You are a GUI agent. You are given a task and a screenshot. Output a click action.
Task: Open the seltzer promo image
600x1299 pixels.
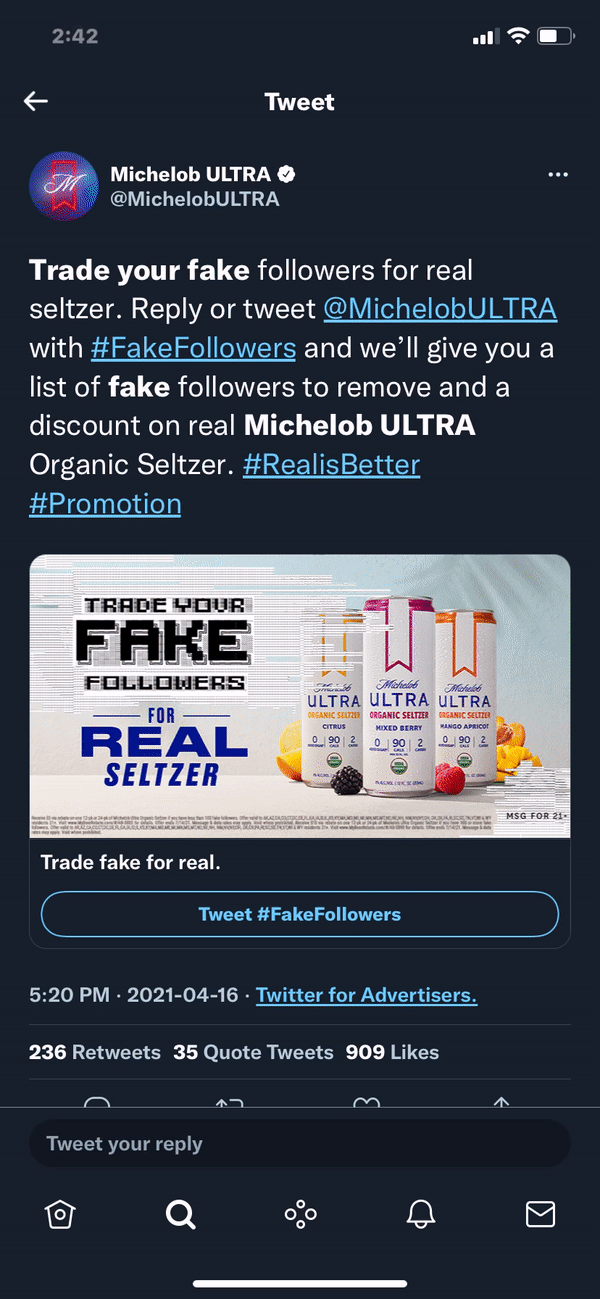pos(300,696)
